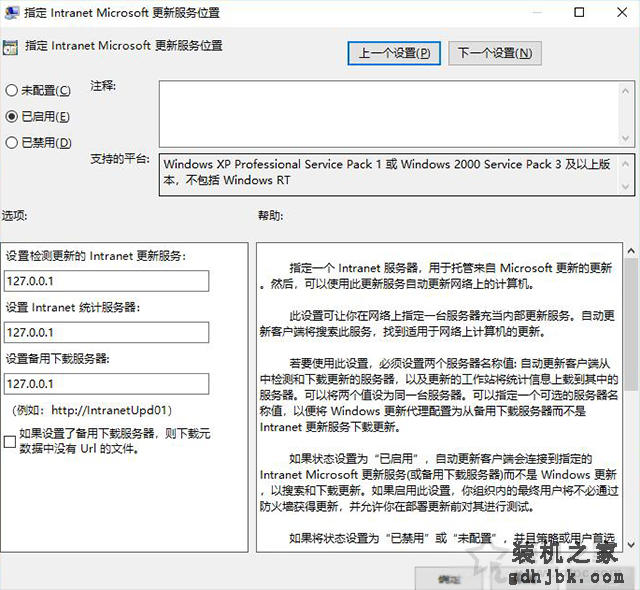Viewport: 640px width, 590px height.
Task: Click supported platforms scroll up arrow
Action: [x=625, y=164]
